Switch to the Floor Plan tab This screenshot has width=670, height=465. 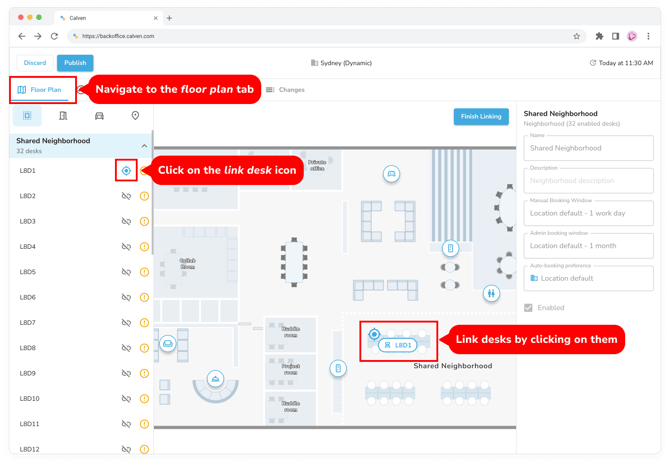[39, 90]
